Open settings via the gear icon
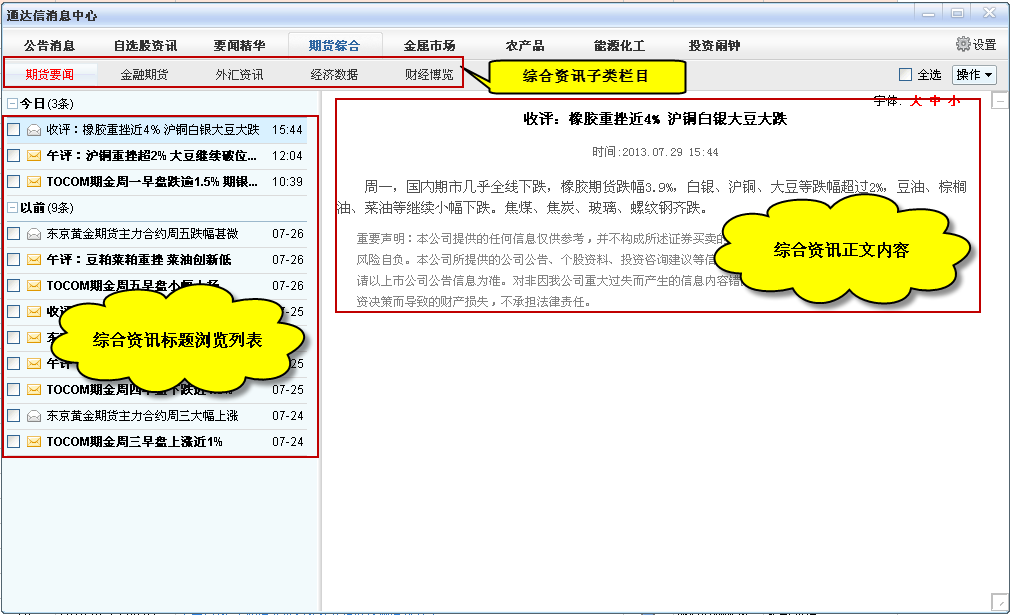1012x615 pixels. pyautogui.click(x=963, y=45)
